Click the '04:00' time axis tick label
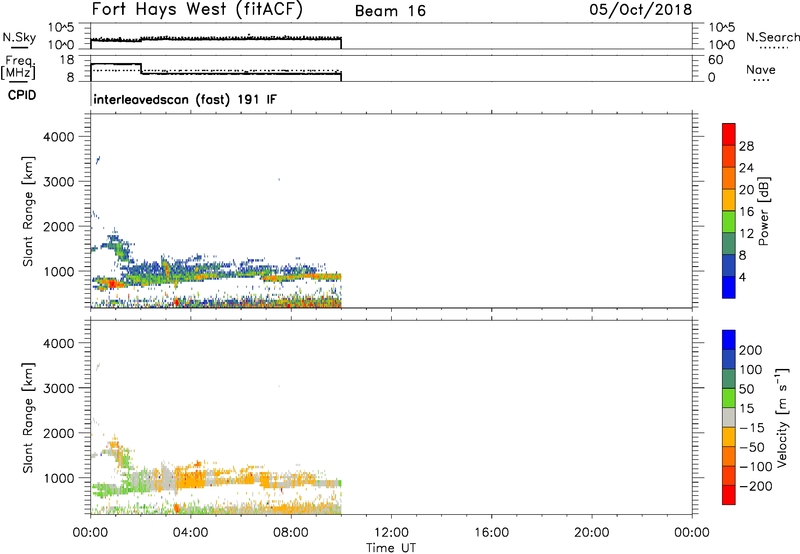The image size is (800, 554). (x=190, y=533)
